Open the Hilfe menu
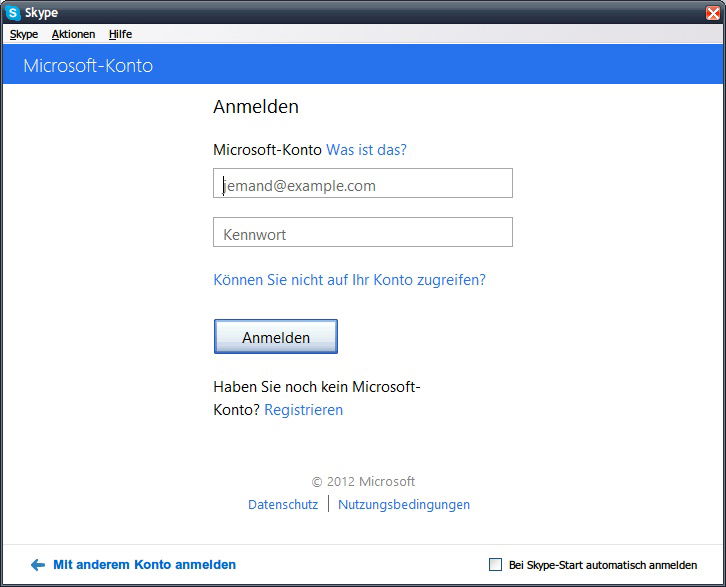The height and width of the screenshot is (587, 726). [x=120, y=34]
